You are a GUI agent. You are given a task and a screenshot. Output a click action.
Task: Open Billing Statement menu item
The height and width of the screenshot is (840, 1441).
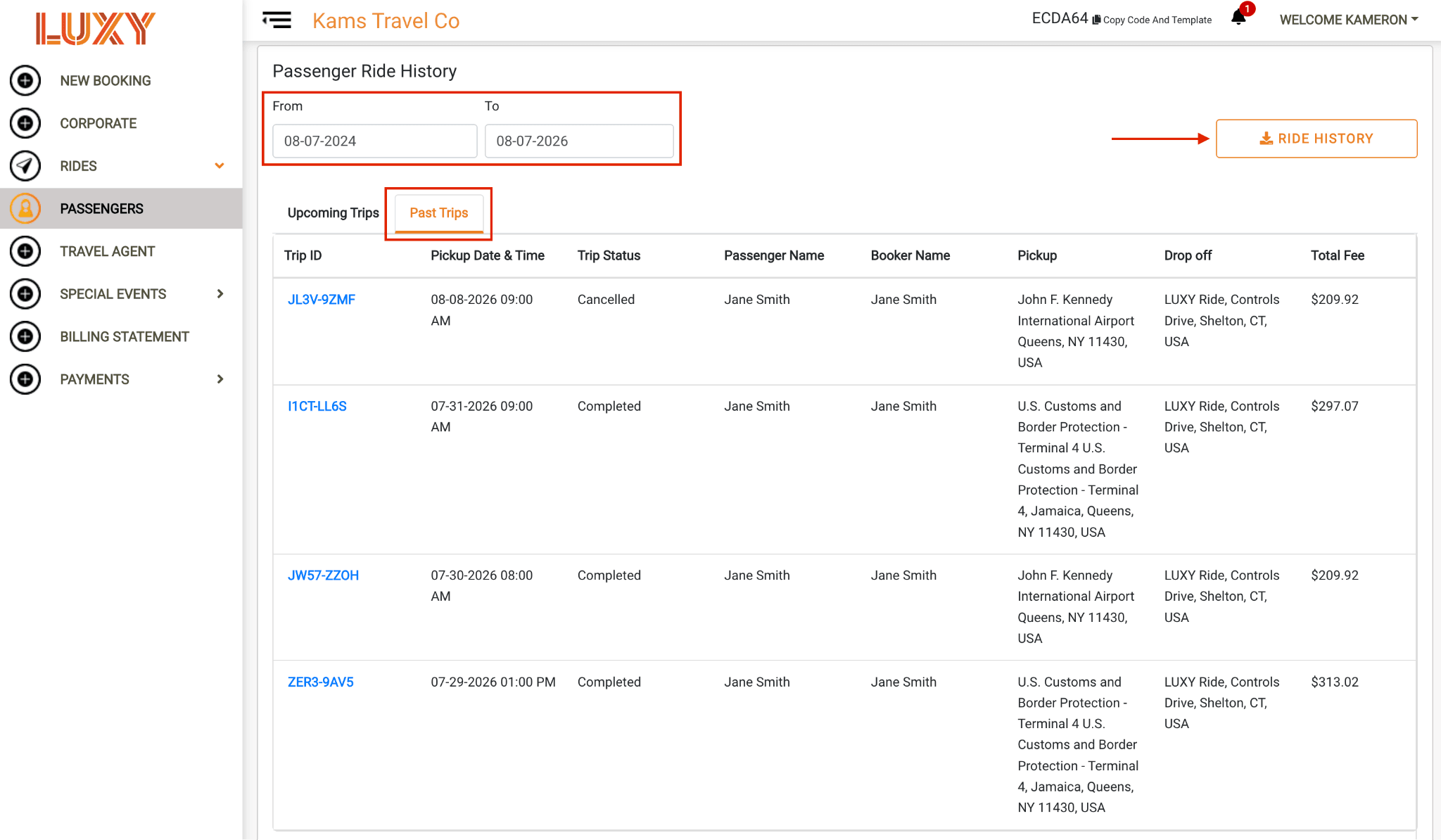pos(125,336)
